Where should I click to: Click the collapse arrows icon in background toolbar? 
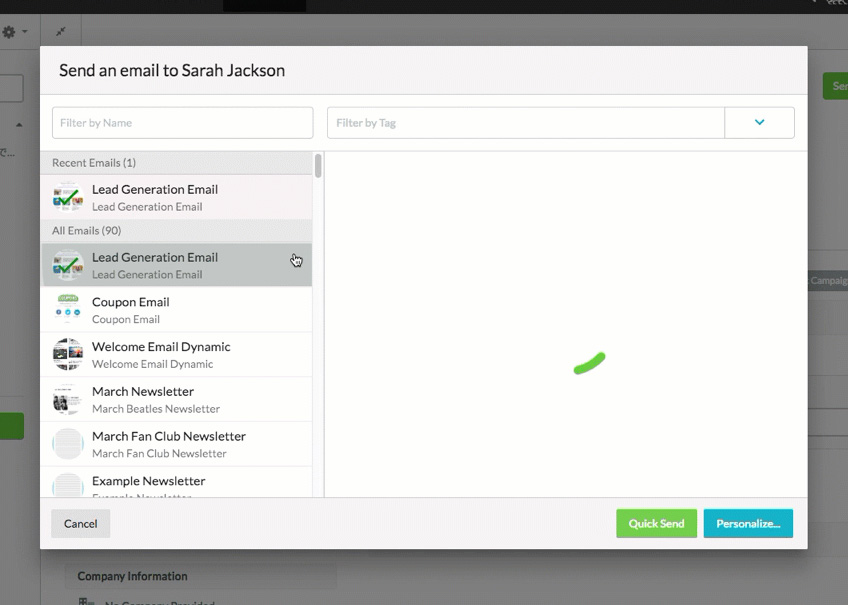61,32
